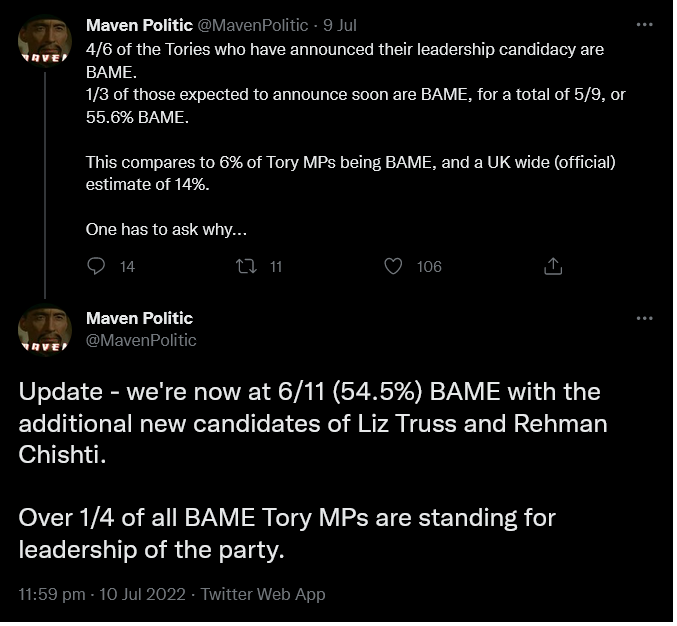Image resolution: width=677 pixels, height=626 pixels.
Task: Click the reply speech bubble icon
Action: pos(97,266)
